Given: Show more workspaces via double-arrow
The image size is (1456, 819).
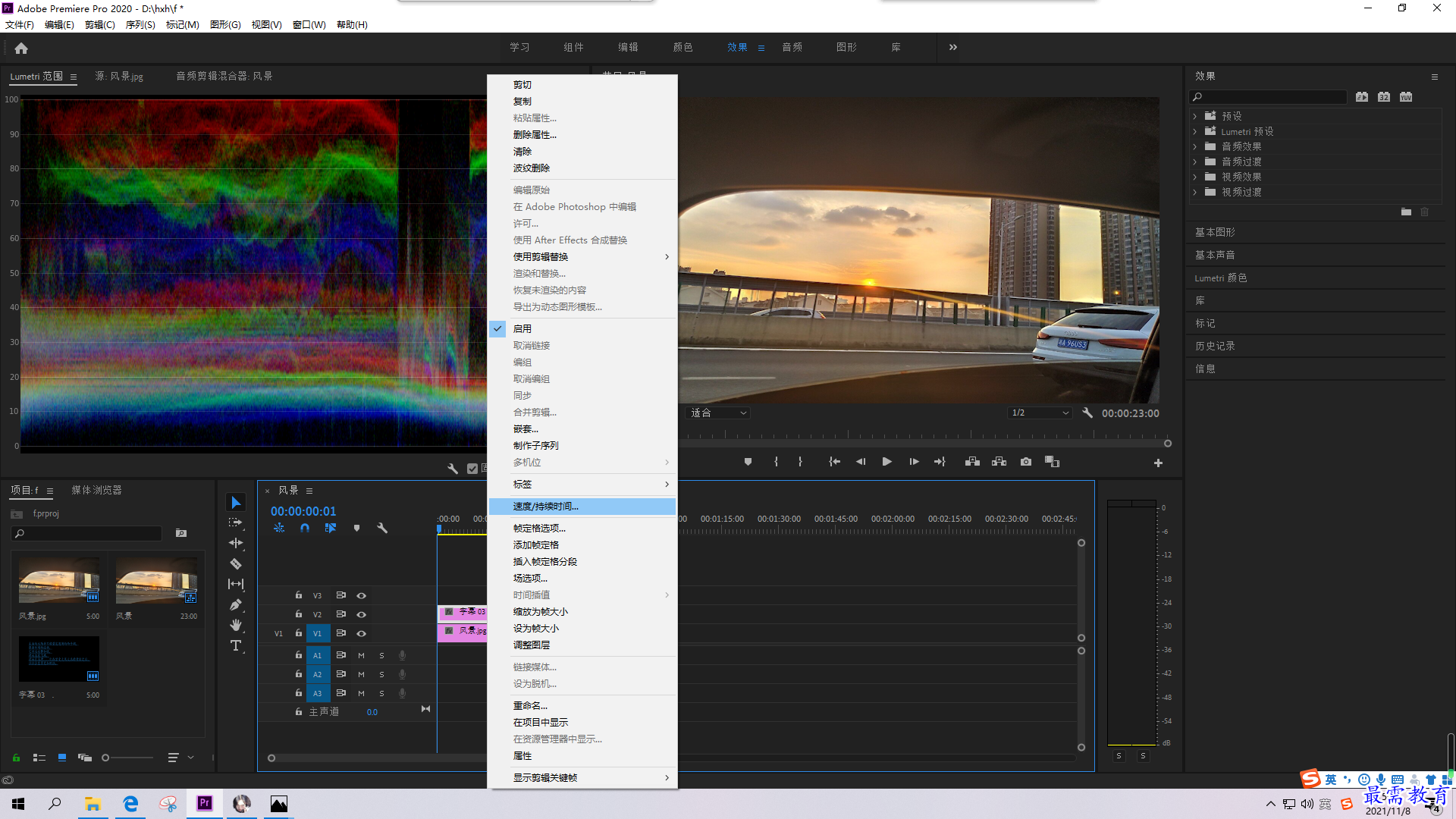Looking at the screenshot, I should pyautogui.click(x=952, y=47).
